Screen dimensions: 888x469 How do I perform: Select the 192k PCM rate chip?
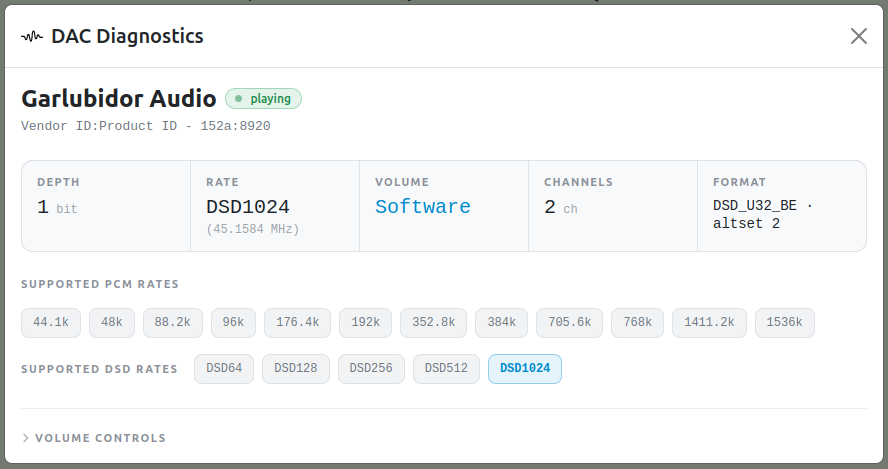coord(365,322)
